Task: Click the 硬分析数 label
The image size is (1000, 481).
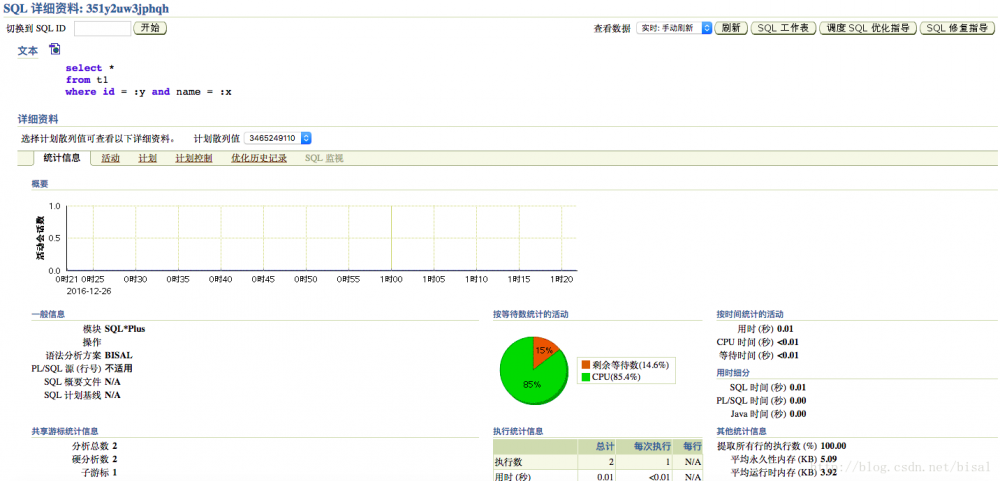Action: pos(91,459)
